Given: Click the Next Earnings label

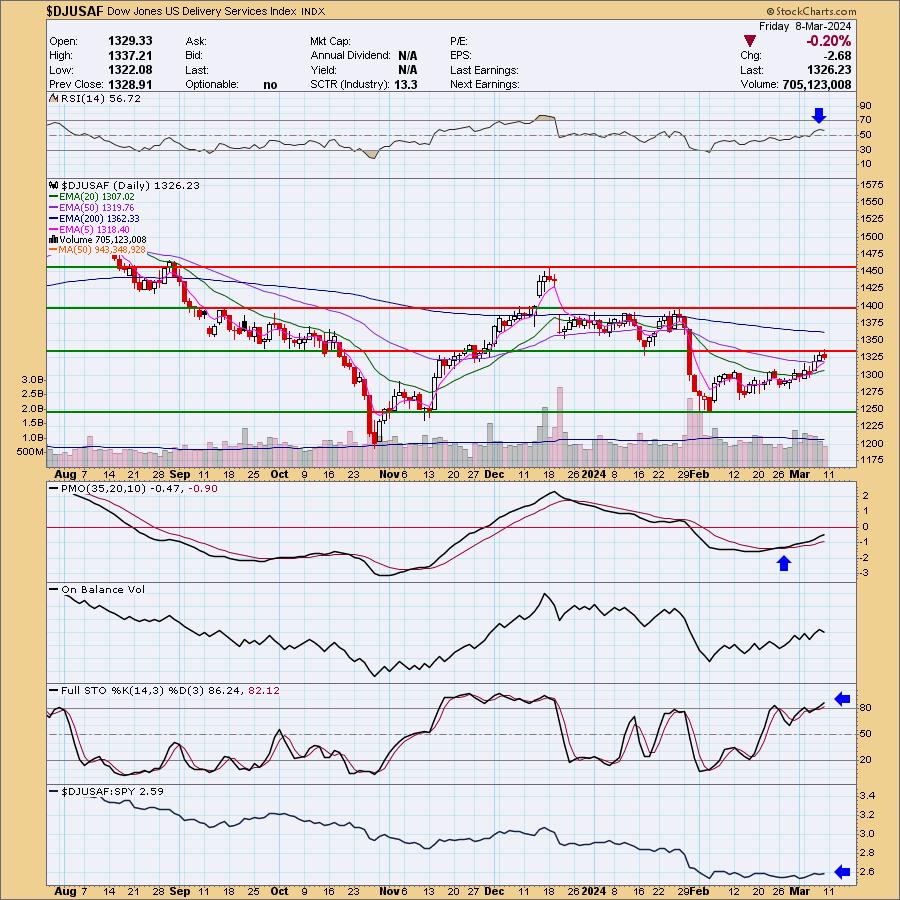Looking at the screenshot, I should tap(485, 84).
